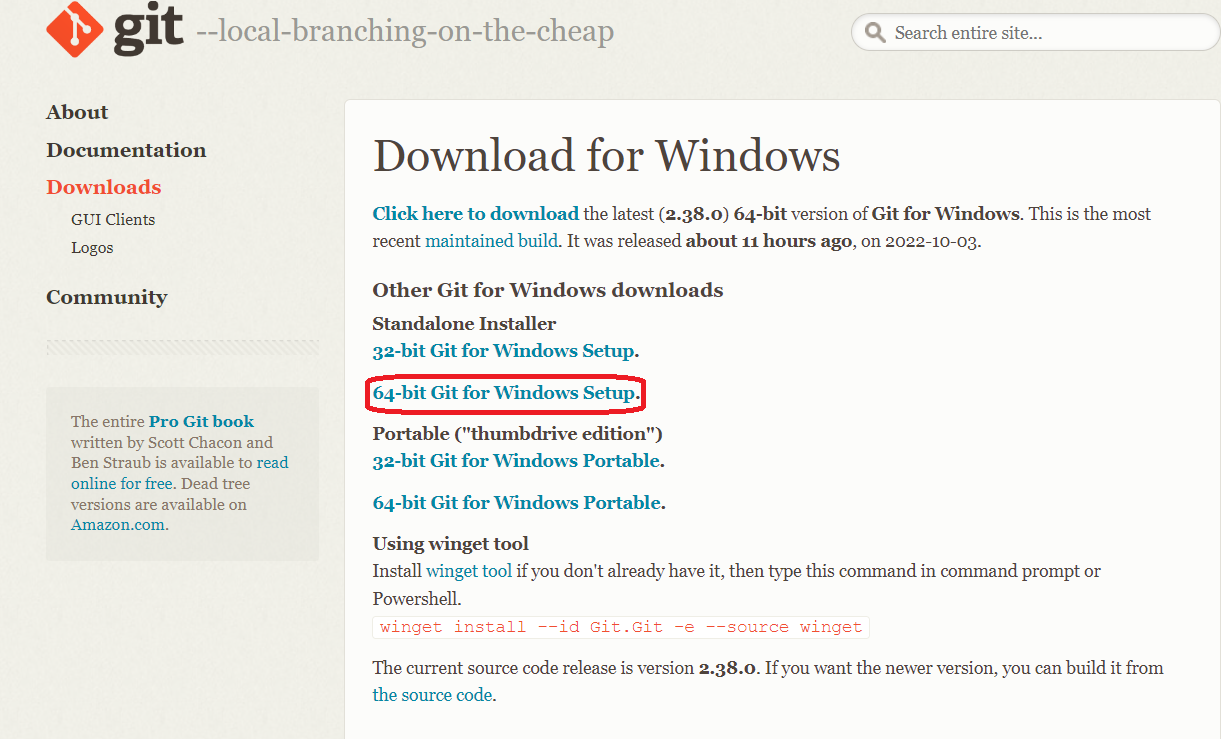The height and width of the screenshot is (739, 1221).
Task: Click the Git logo
Action: (115, 29)
